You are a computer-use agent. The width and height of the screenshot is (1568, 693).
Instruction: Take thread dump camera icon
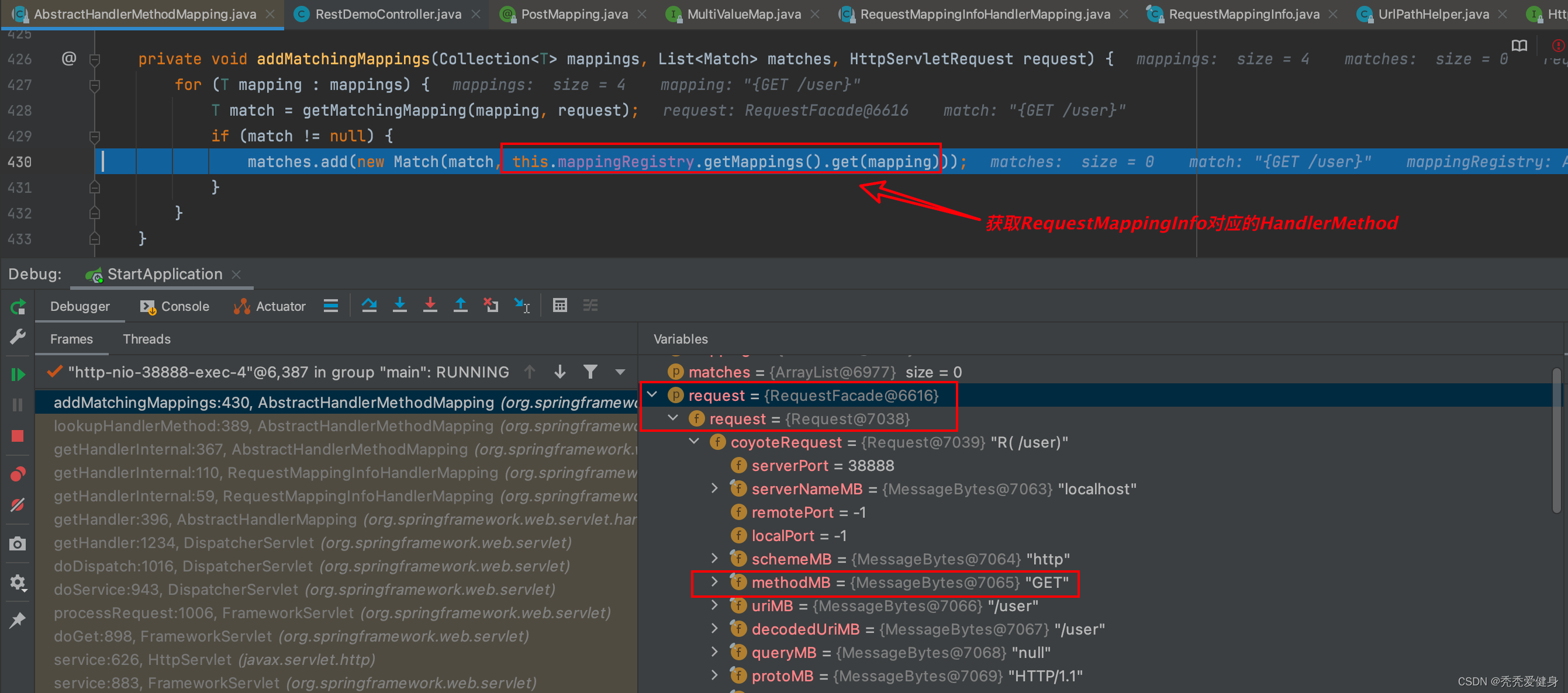tap(18, 543)
